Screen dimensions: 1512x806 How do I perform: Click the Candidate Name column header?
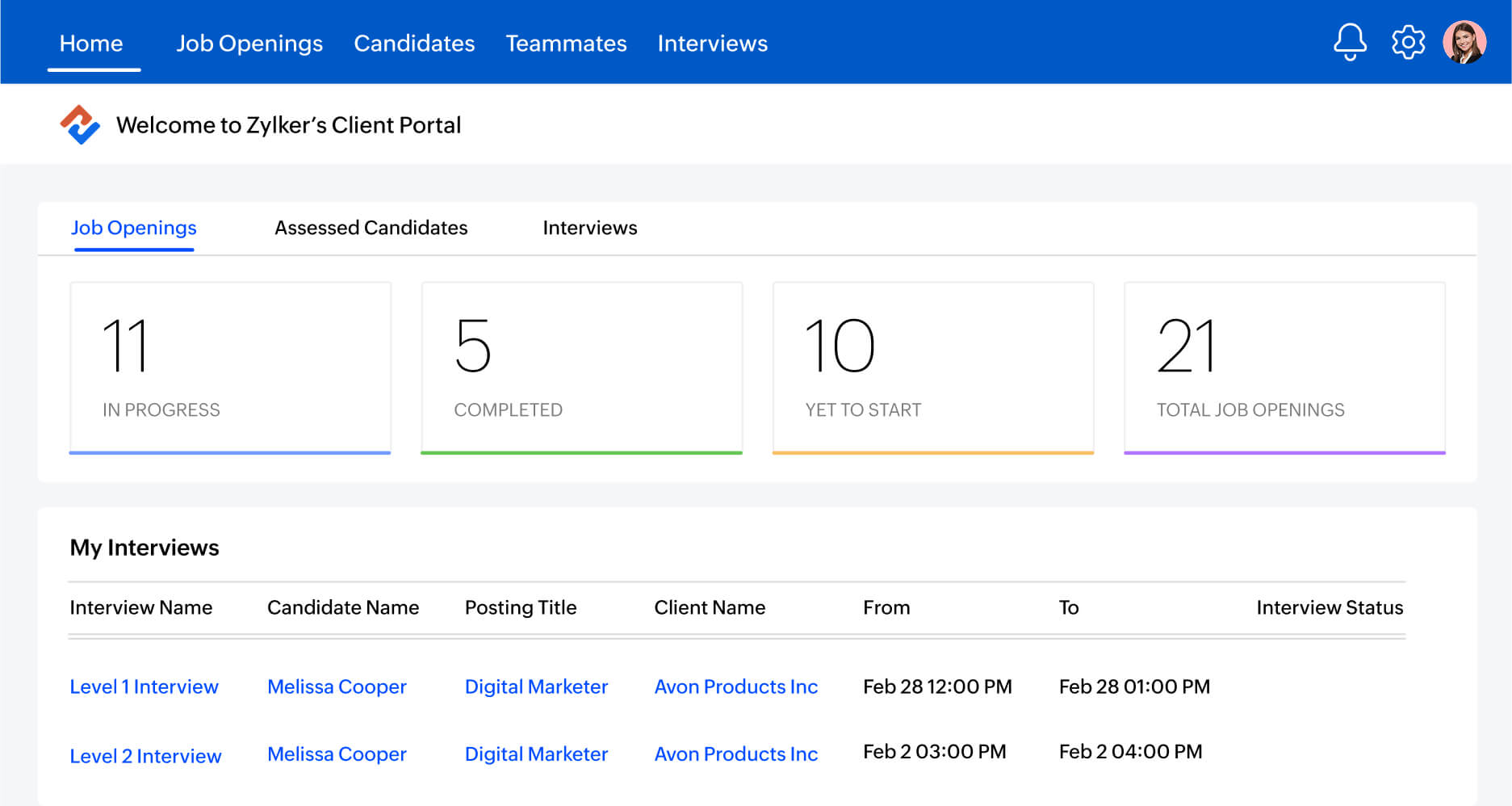click(x=343, y=607)
